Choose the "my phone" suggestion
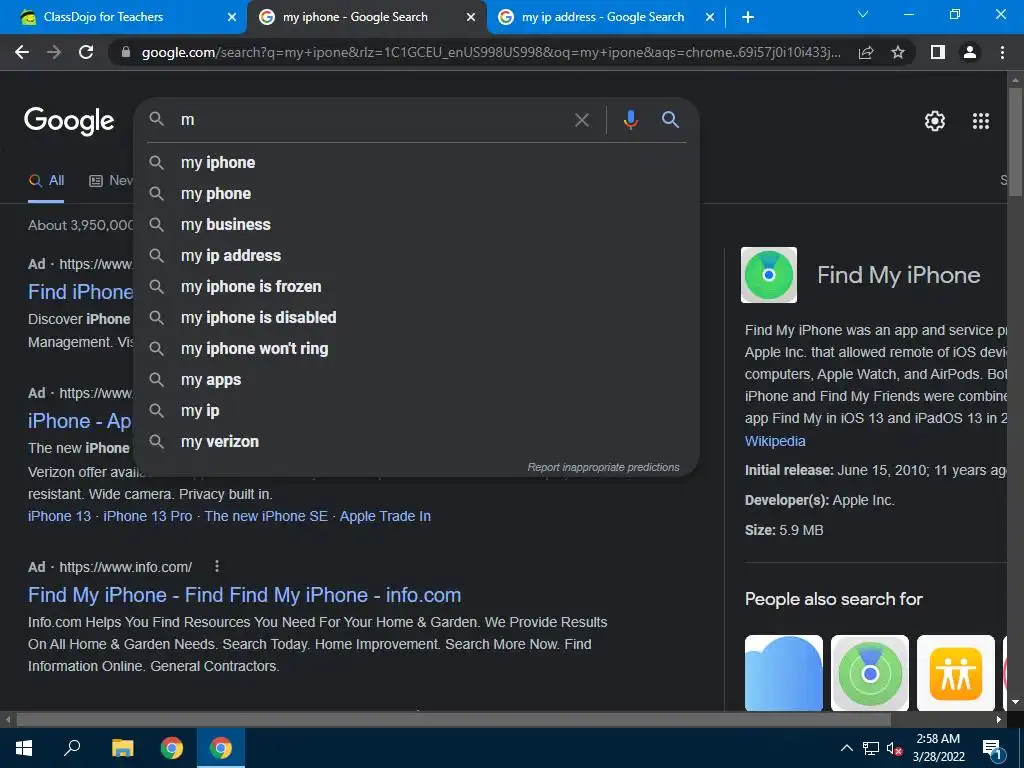Viewport: 1024px width, 768px height. click(416, 194)
